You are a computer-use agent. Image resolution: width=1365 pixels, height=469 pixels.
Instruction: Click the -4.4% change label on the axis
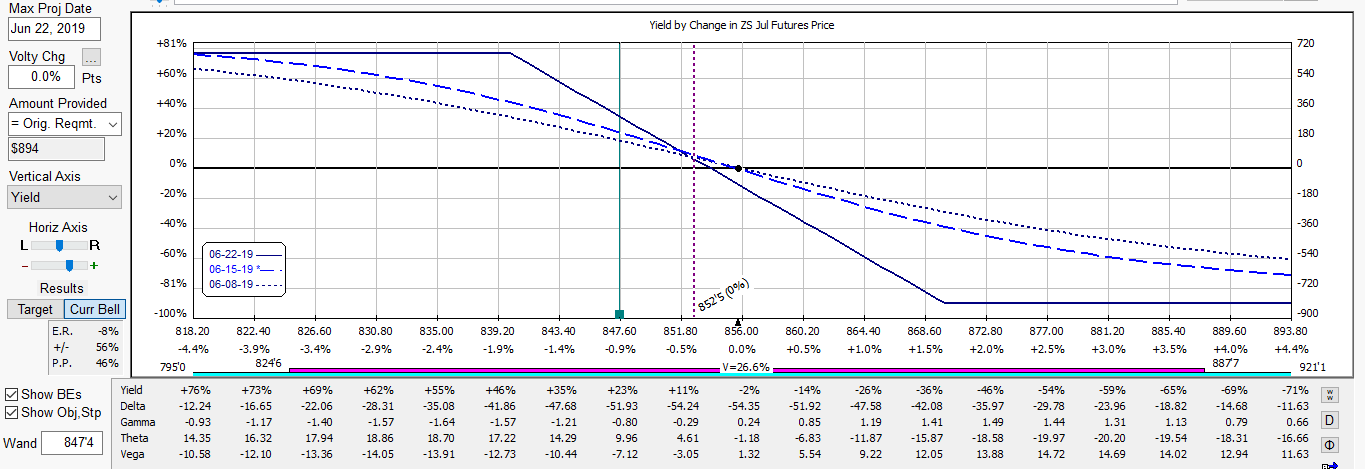pos(192,349)
